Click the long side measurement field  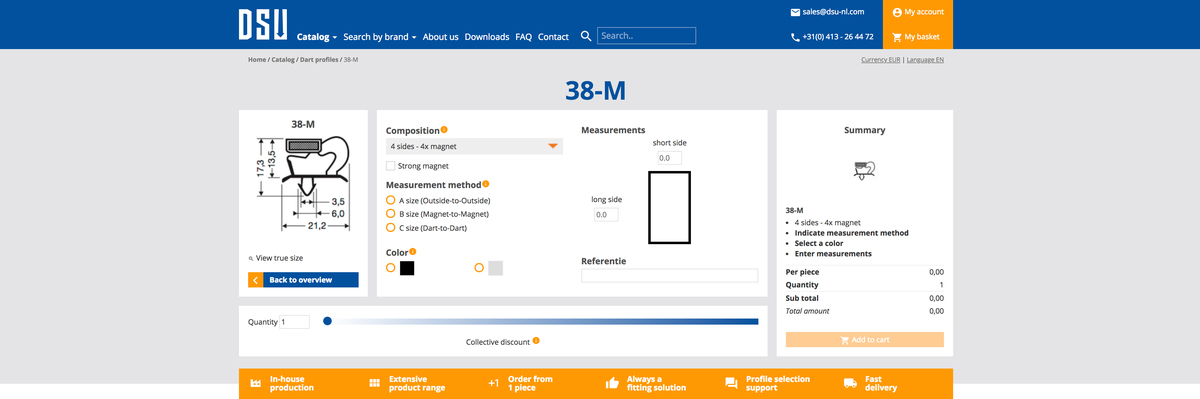click(x=606, y=215)
